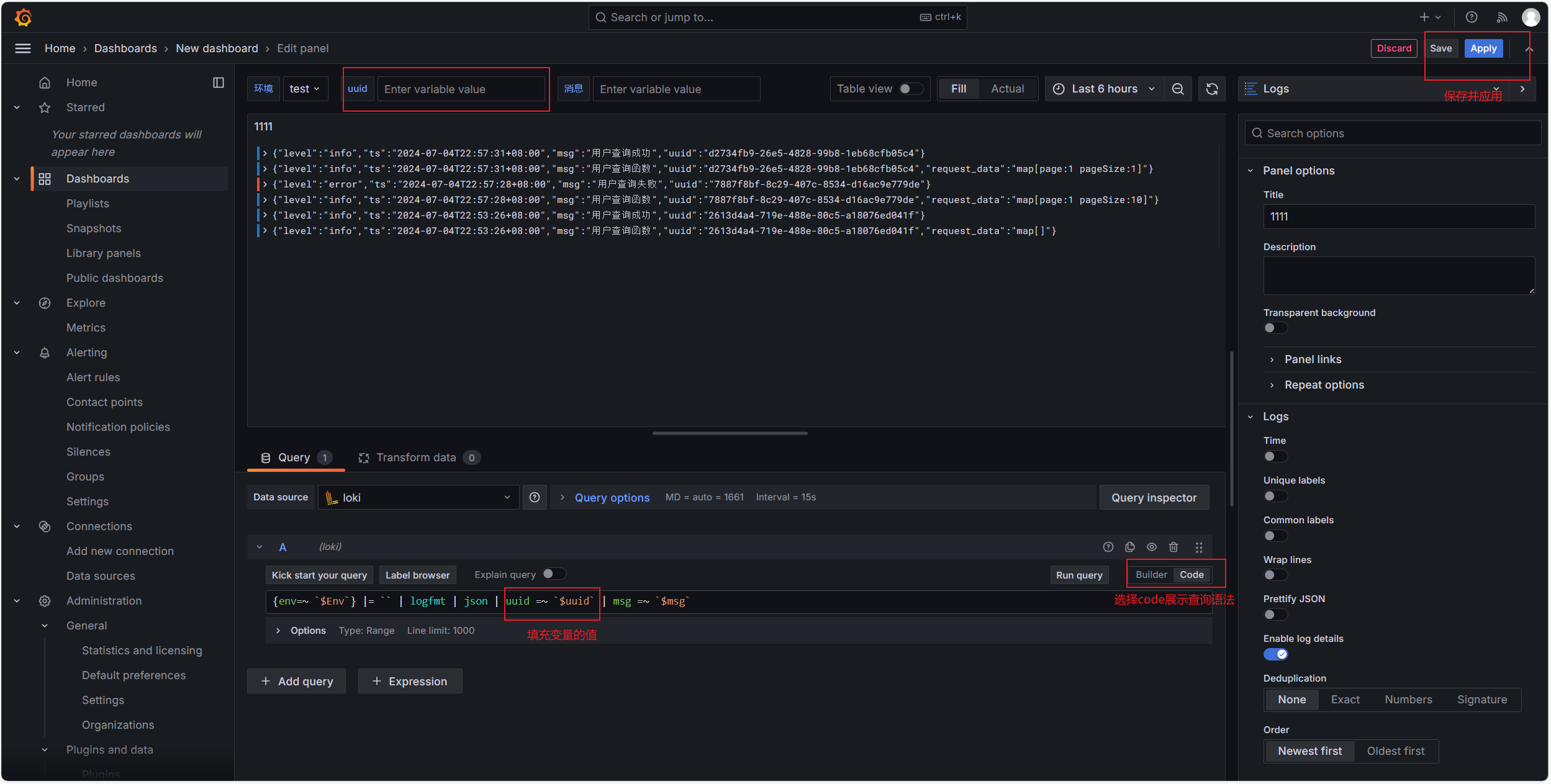
Task: Open Data sources in the sidebar
Action: (101, 576)
